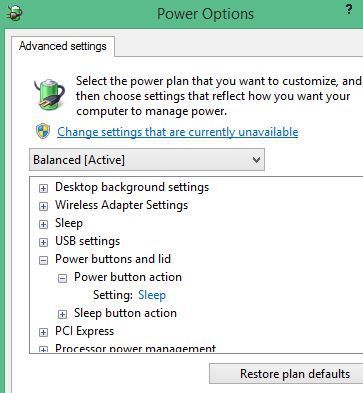Collapse Power button action node

(x=62, y=278)
